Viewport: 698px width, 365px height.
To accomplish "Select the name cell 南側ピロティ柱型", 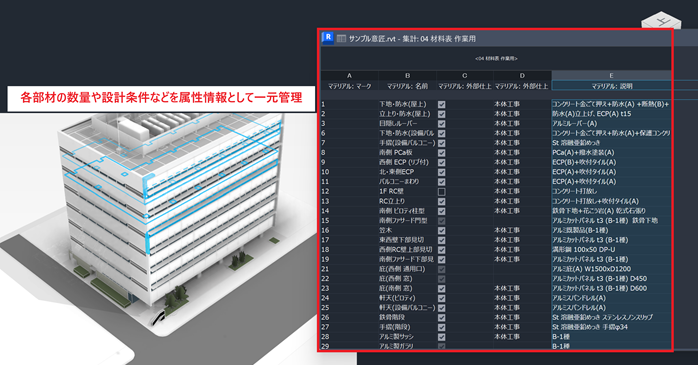I will pyautogui.click(x=407, y=211).
